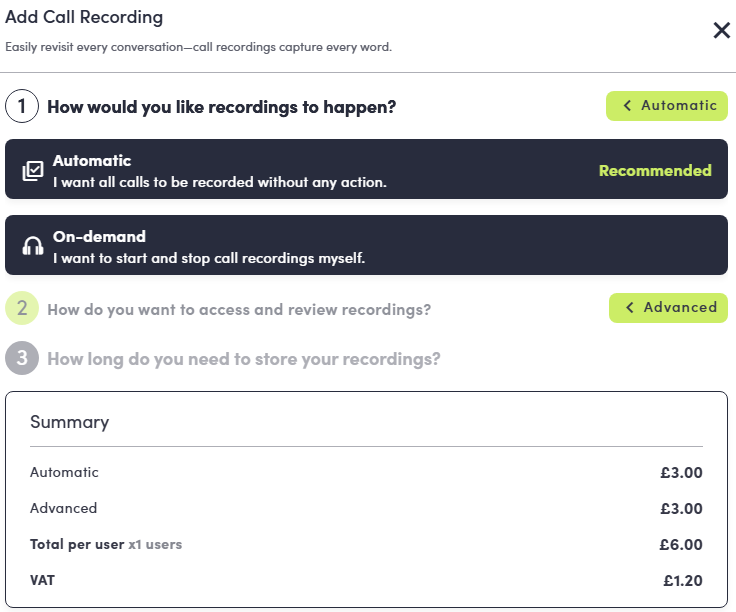Click the VAT £1.20 amount
This screenshot has height=612, width=736.
pos(682,580)
